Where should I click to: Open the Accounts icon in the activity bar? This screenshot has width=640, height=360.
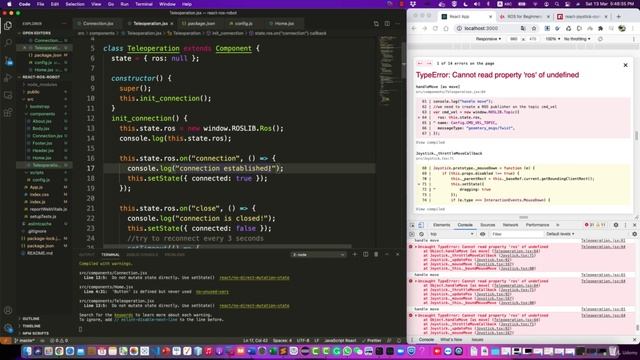pos(8,311)
